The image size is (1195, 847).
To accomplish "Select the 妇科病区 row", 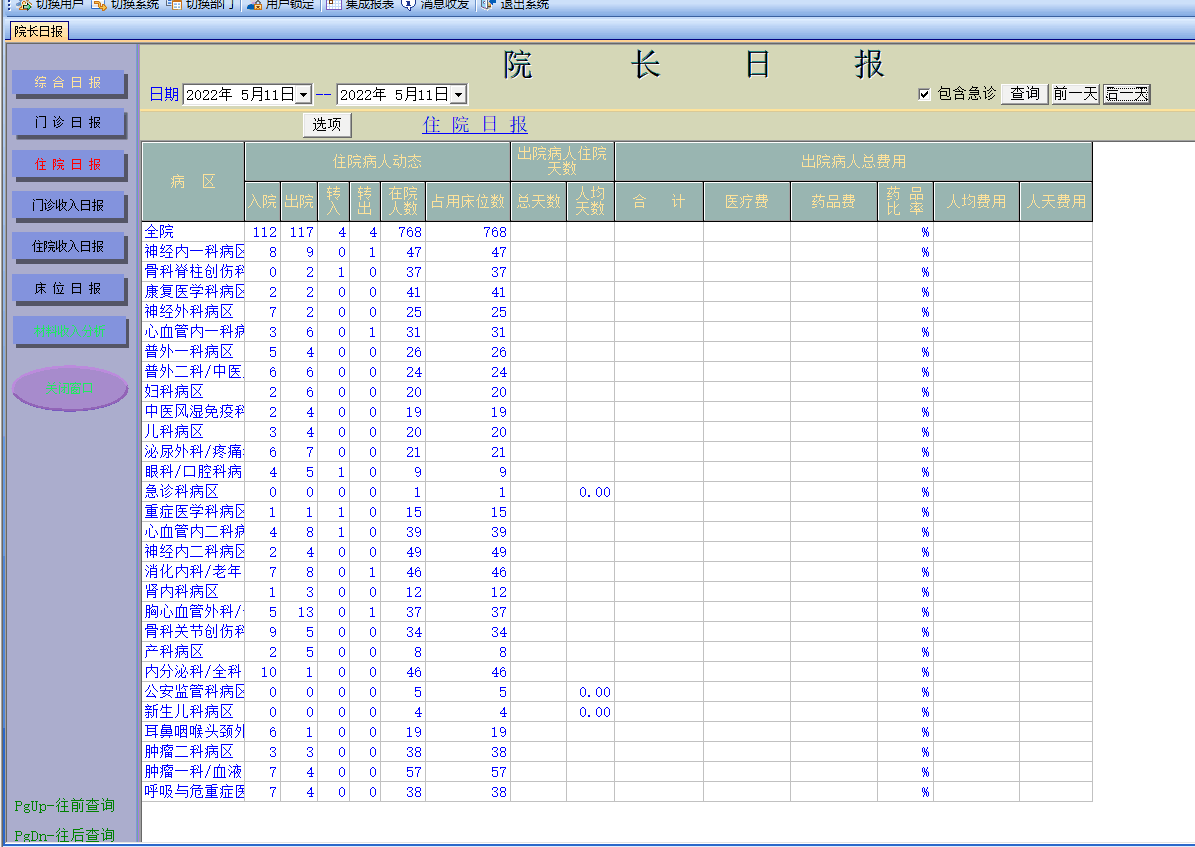I will pyautogui.click(x=617, y=392).
